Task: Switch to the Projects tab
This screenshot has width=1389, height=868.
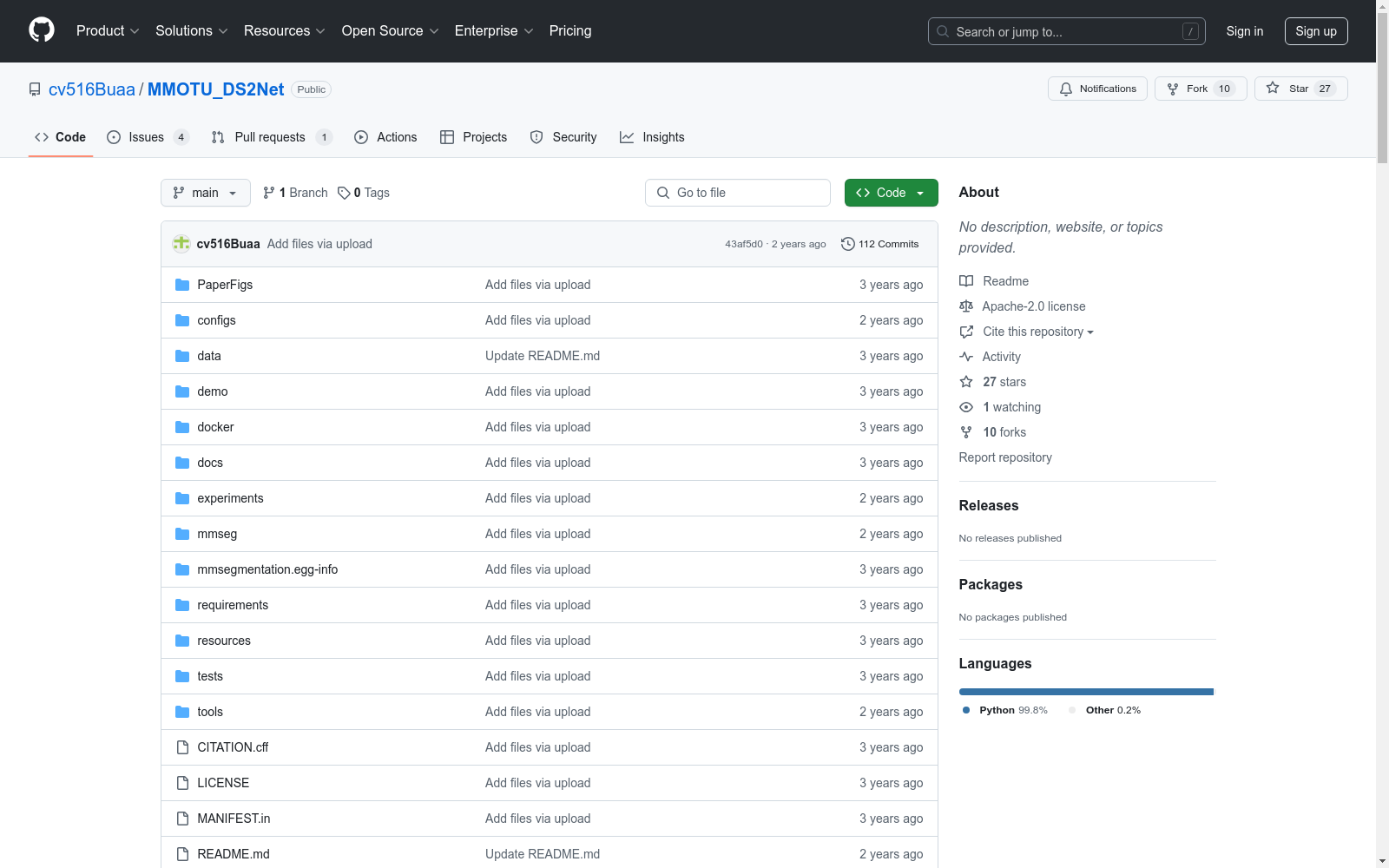Action: coord(474,137)
